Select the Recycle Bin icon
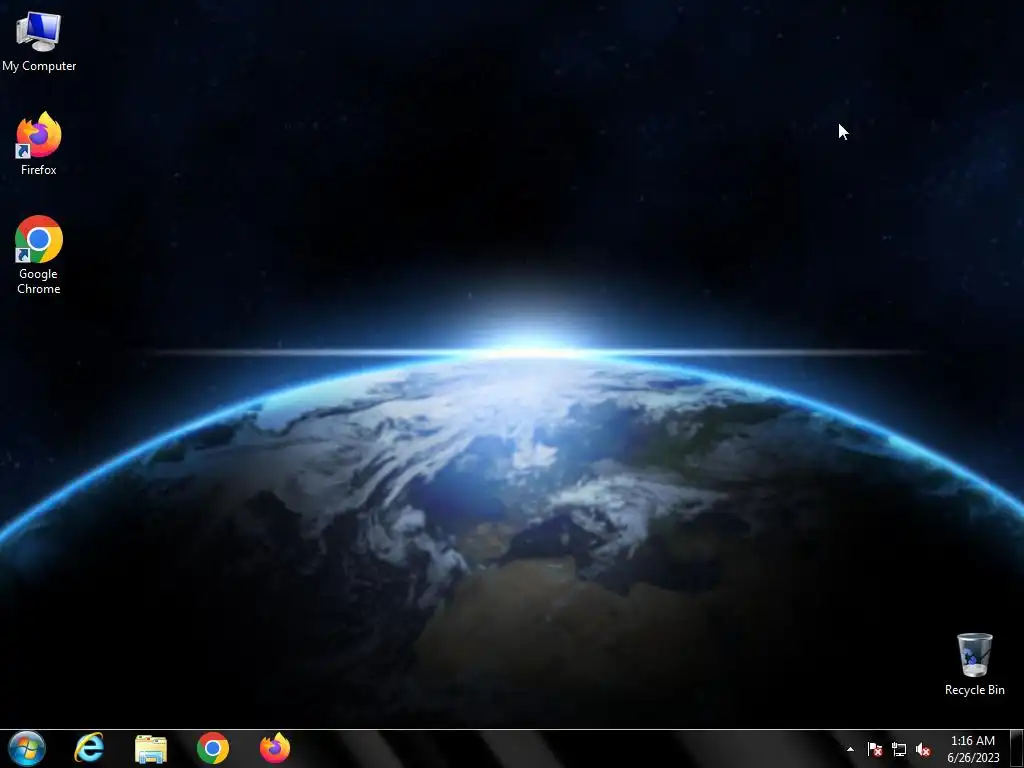 click(x=974, y=664)
